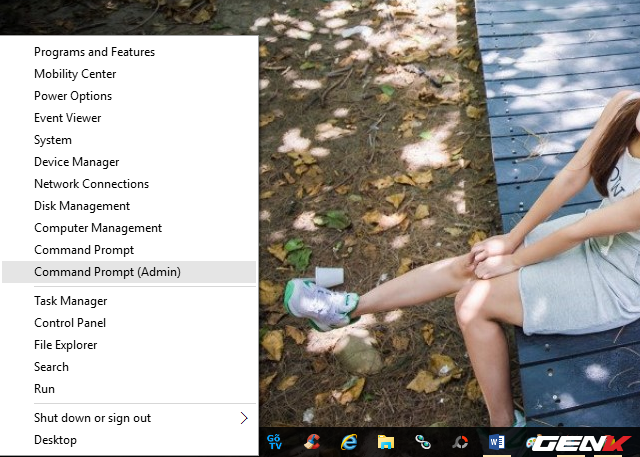
Task: Open File Explorer from the menu
Action: (129, 345)
